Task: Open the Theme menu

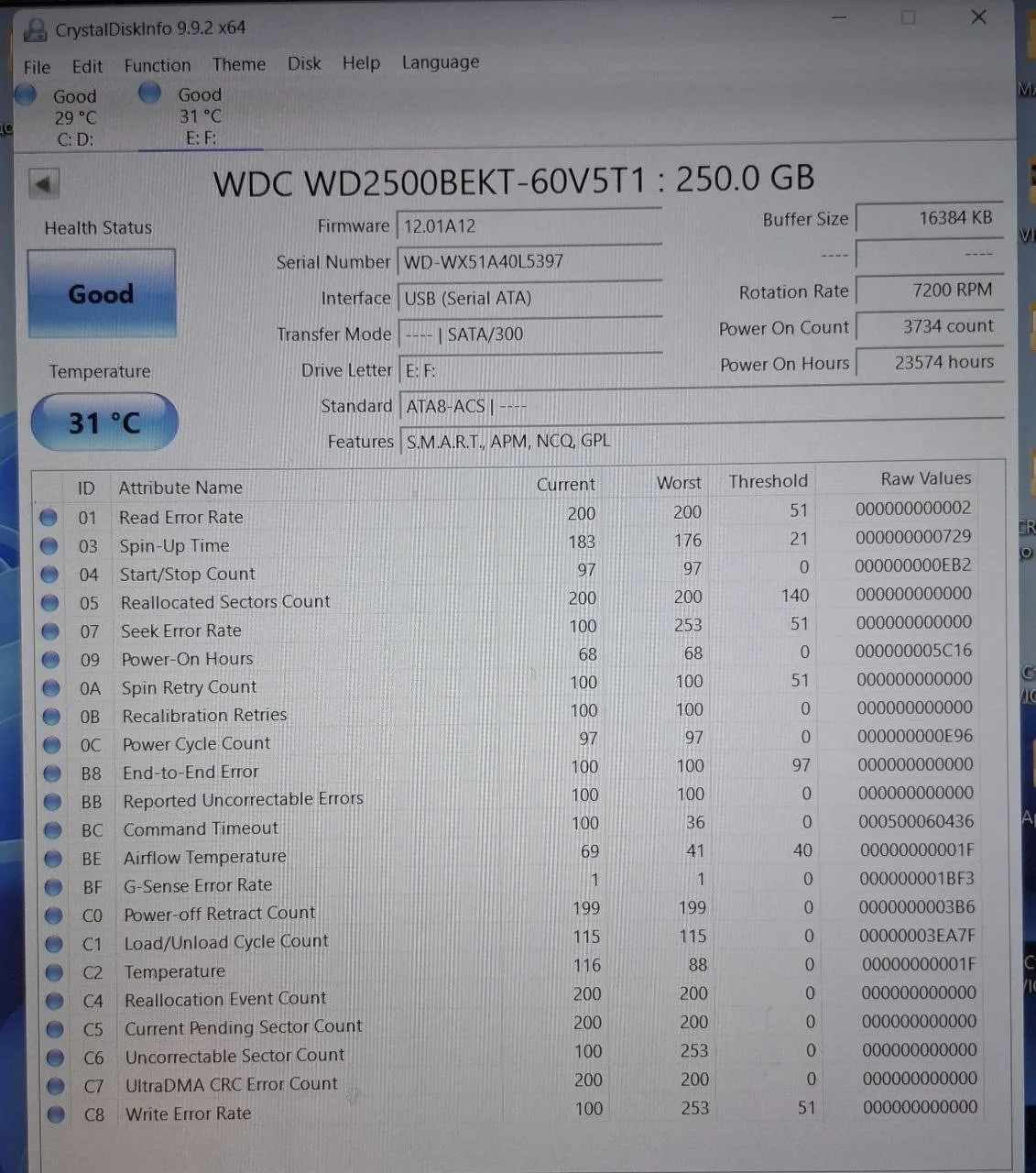Action: (x=239, y=64)
